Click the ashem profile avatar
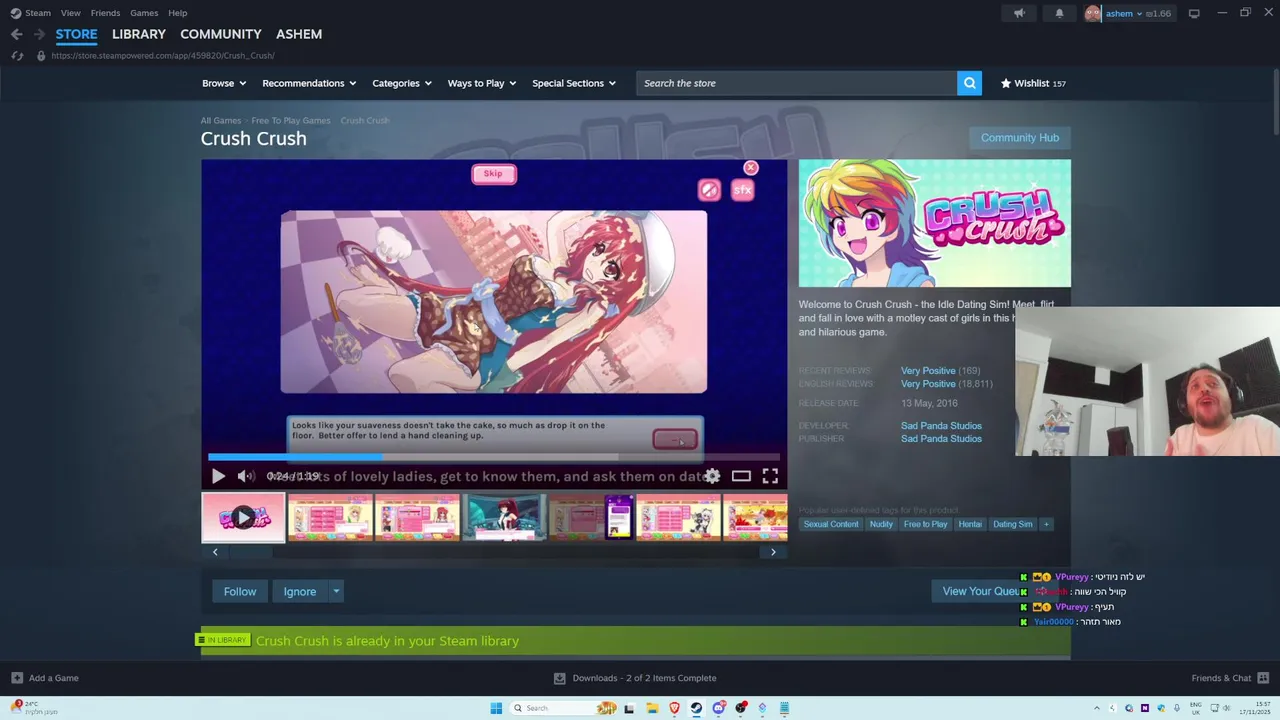Image resolution: width=1280 pixels, height=720 pixels. point(1093,13)
